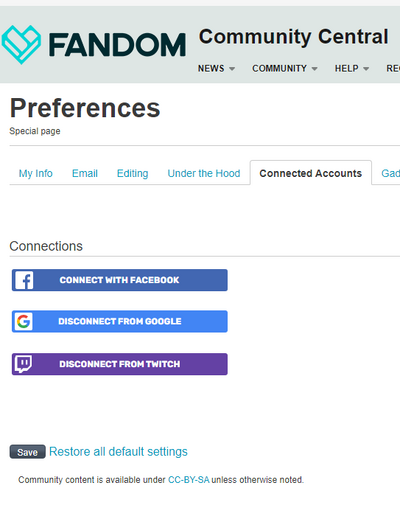Expand the COMMUNITY dropdown arrow
The image size is (400, 508).
(x=314, y=69)
